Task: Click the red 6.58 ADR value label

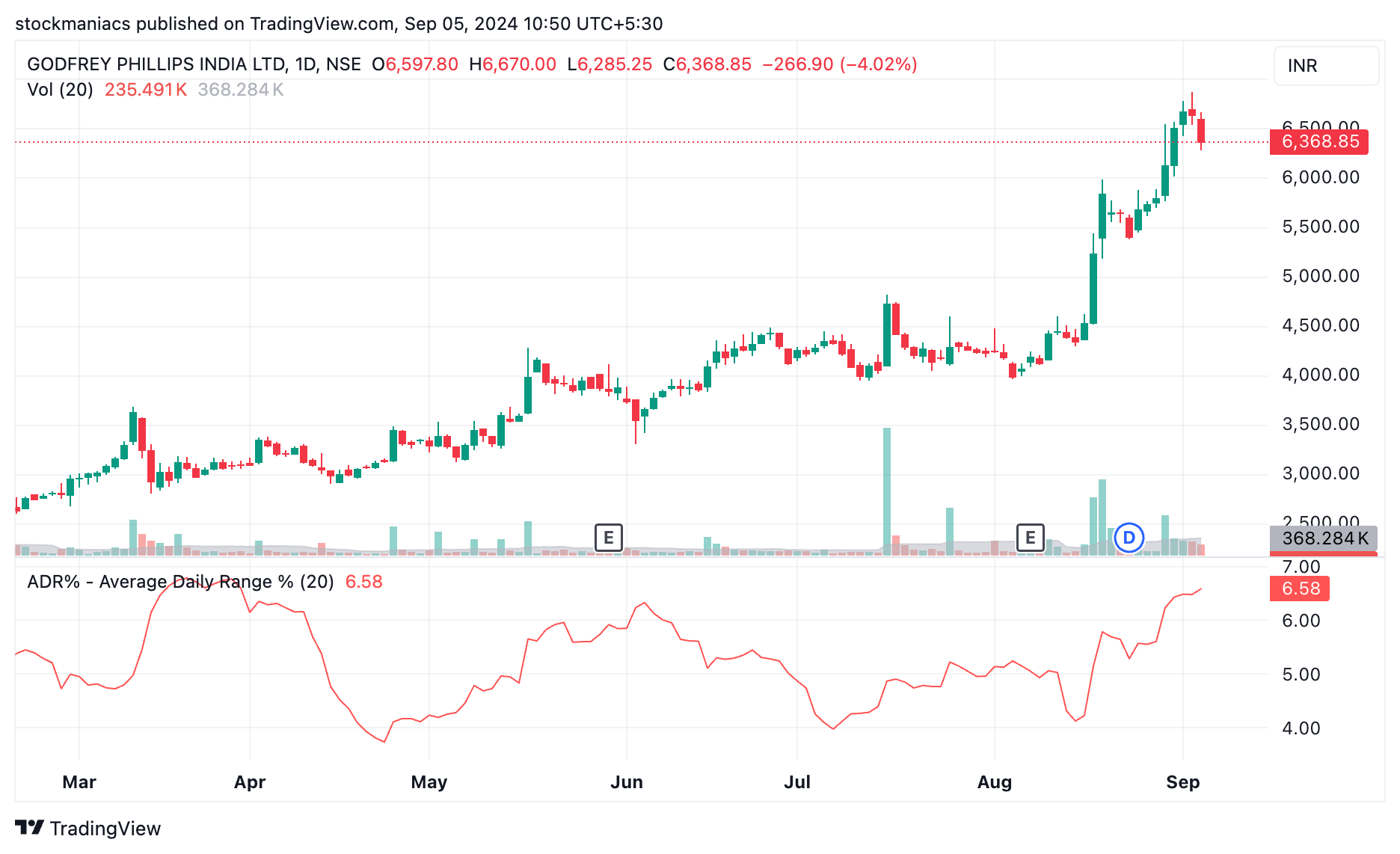Action: 1299,589
